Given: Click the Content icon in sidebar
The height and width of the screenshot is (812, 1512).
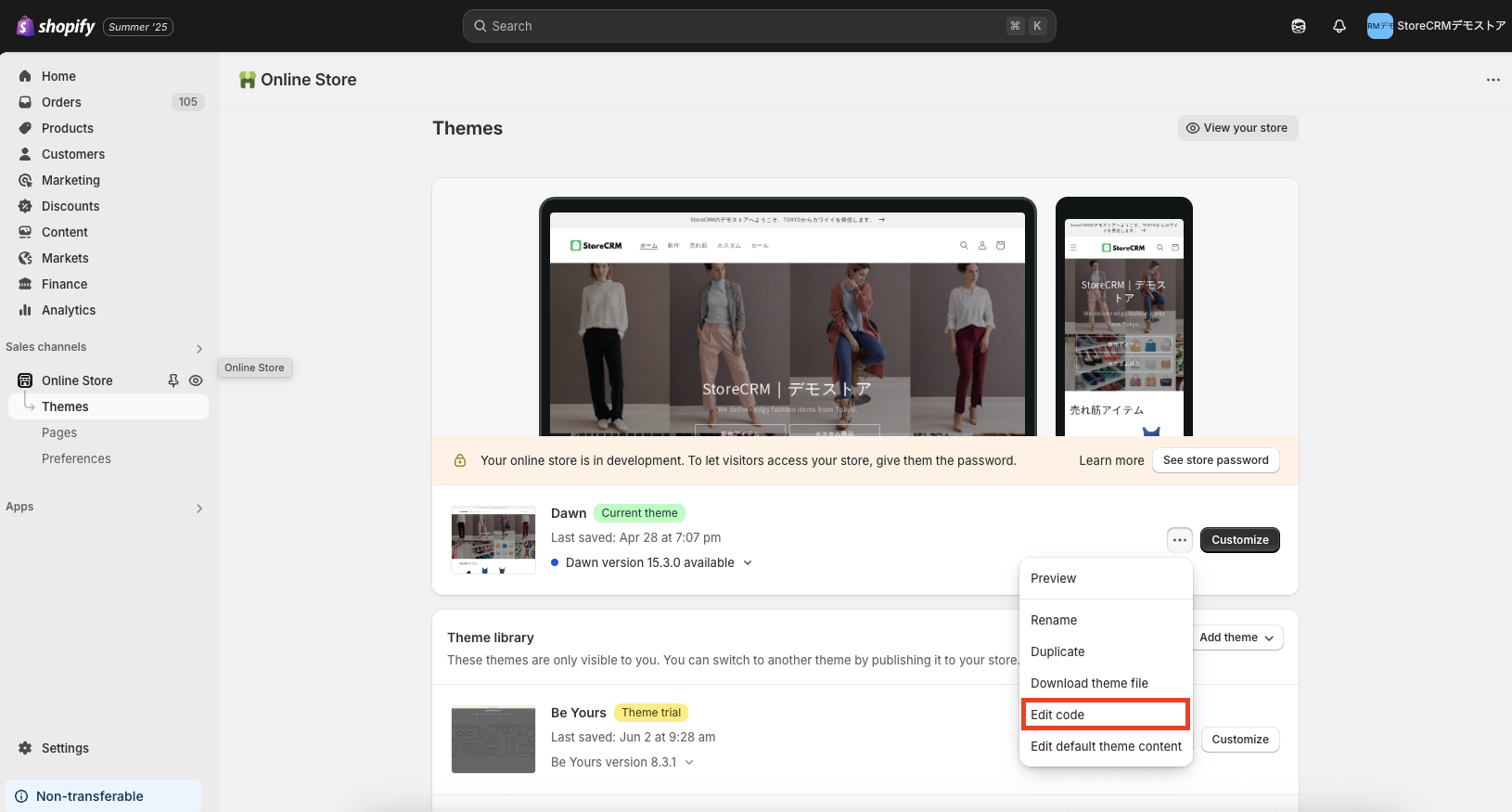Looking at the screenshot, I should point(25,232).
